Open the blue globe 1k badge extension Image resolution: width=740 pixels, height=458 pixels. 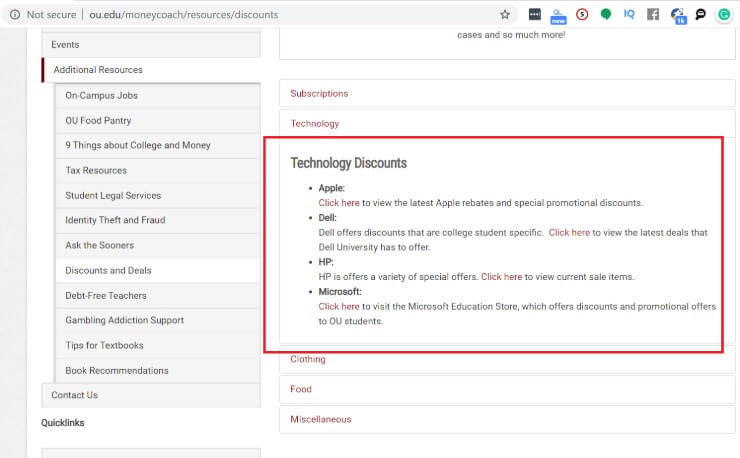[x=678, y=16]
